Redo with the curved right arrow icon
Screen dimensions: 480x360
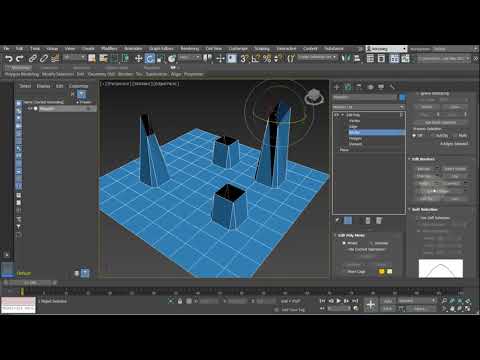tap(20, 59)
